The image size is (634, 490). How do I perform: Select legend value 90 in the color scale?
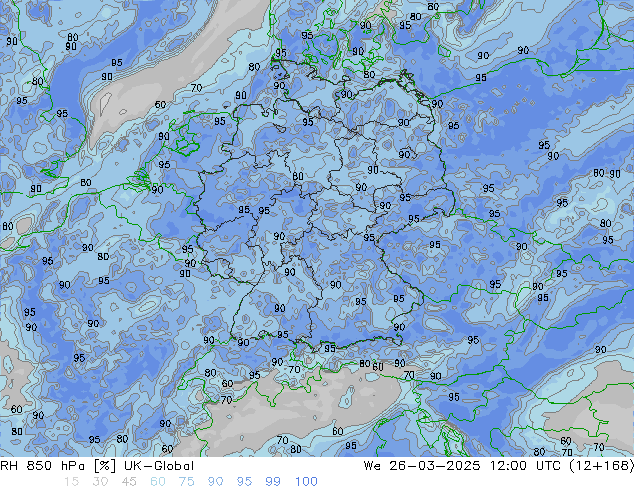point(215,482)
